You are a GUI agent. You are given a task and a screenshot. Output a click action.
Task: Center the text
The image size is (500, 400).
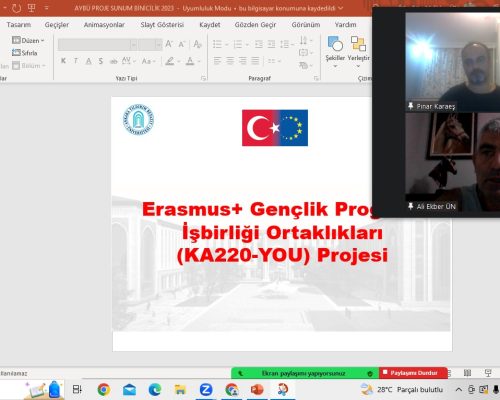pos(230,61)
